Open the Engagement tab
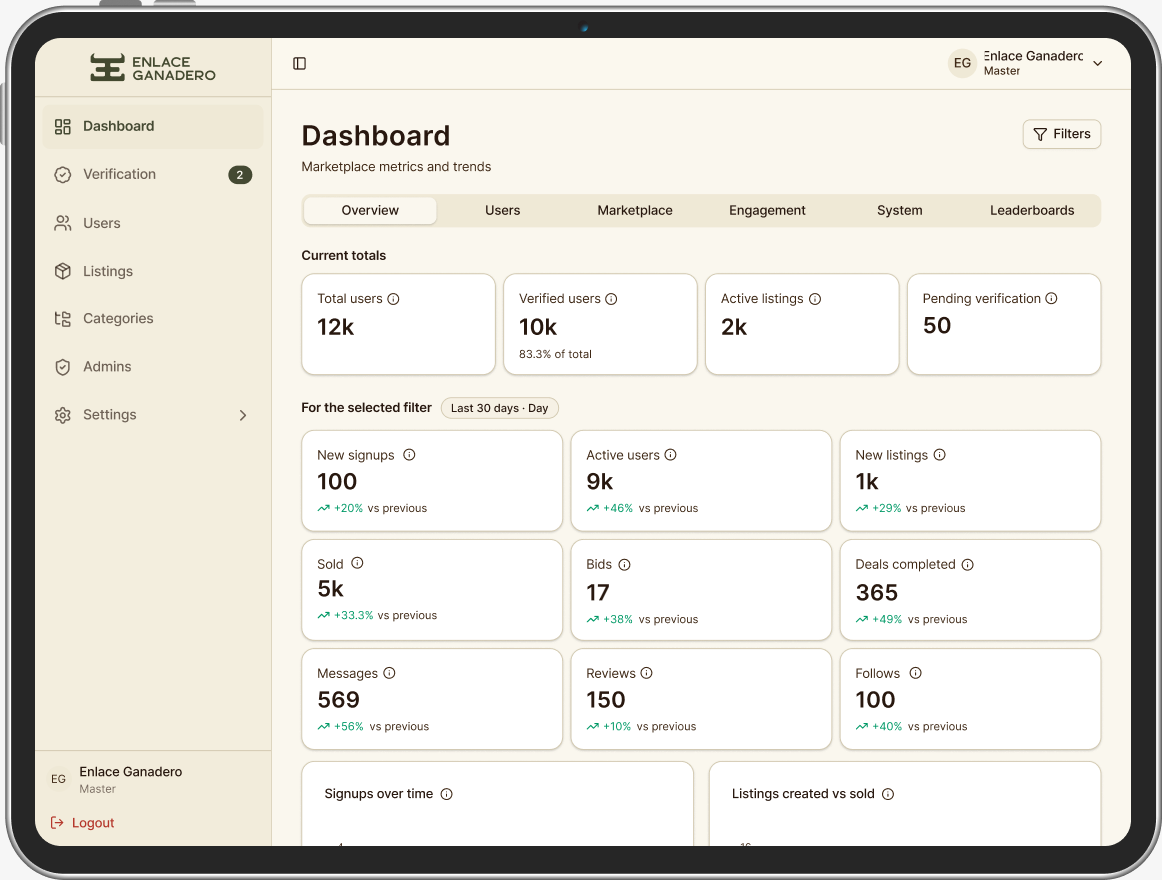 pos(767,211)
